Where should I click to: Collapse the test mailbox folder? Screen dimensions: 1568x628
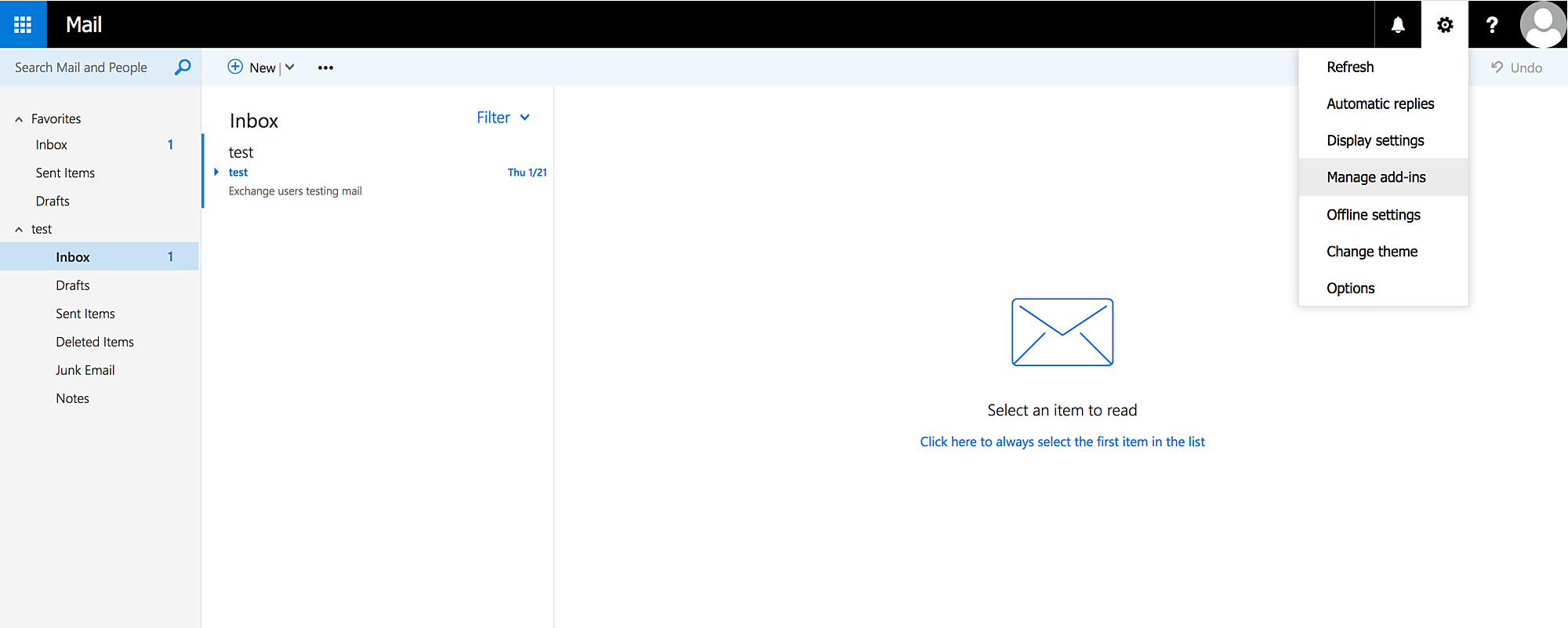point(19,230)
